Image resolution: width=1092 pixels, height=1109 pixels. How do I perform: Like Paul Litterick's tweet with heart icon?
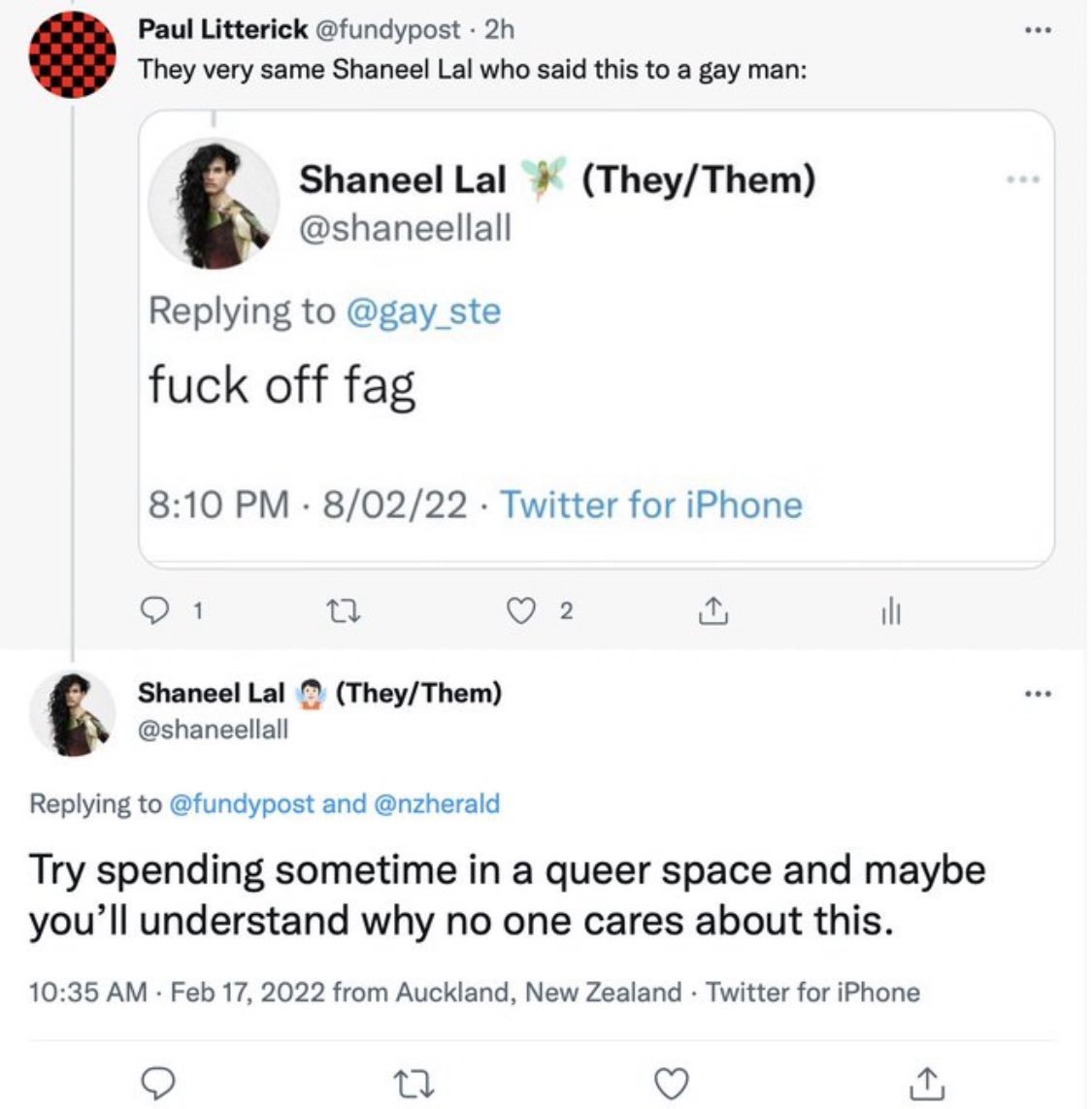(523, 610)
